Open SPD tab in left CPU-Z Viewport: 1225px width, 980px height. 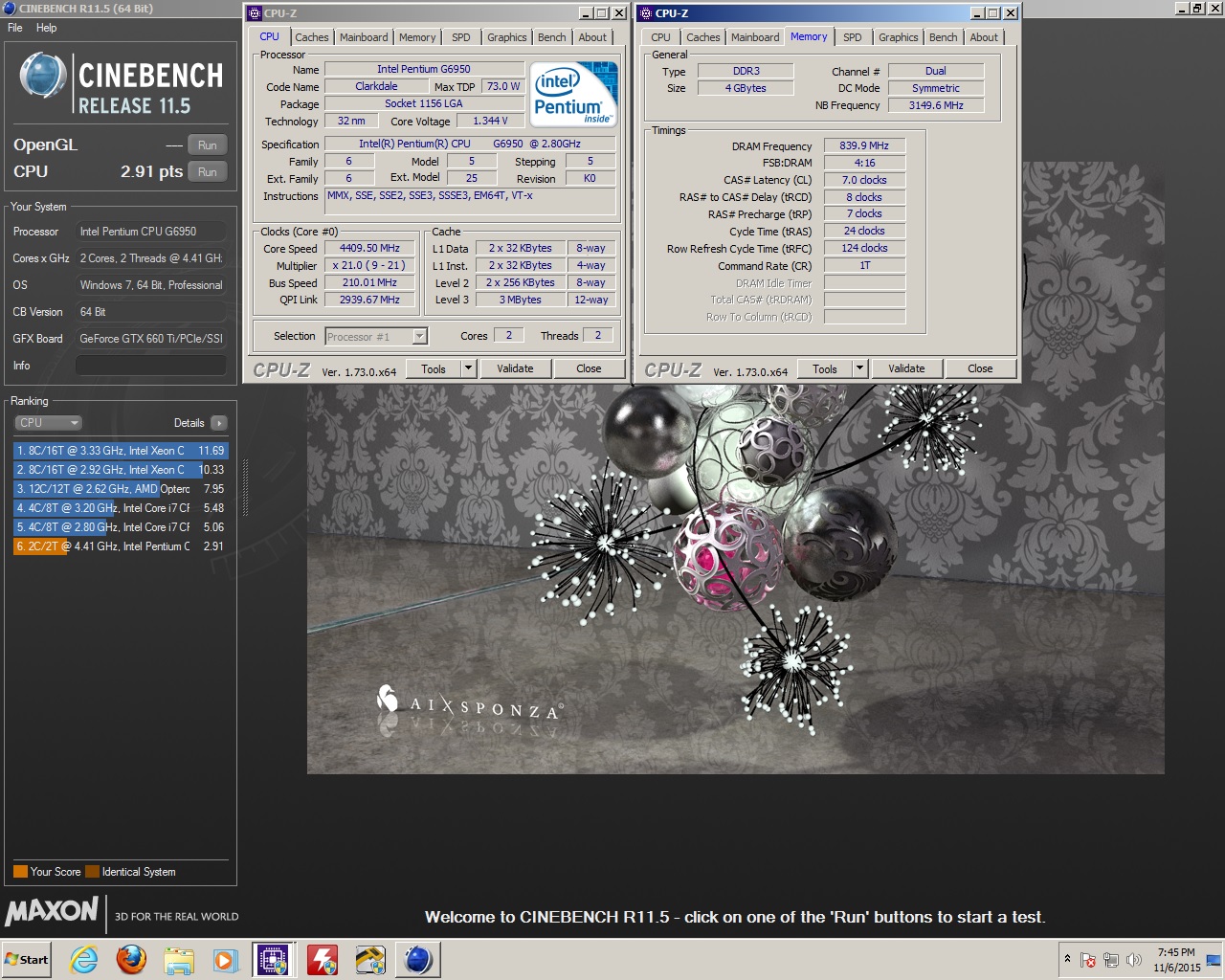(x=461, y=37)
